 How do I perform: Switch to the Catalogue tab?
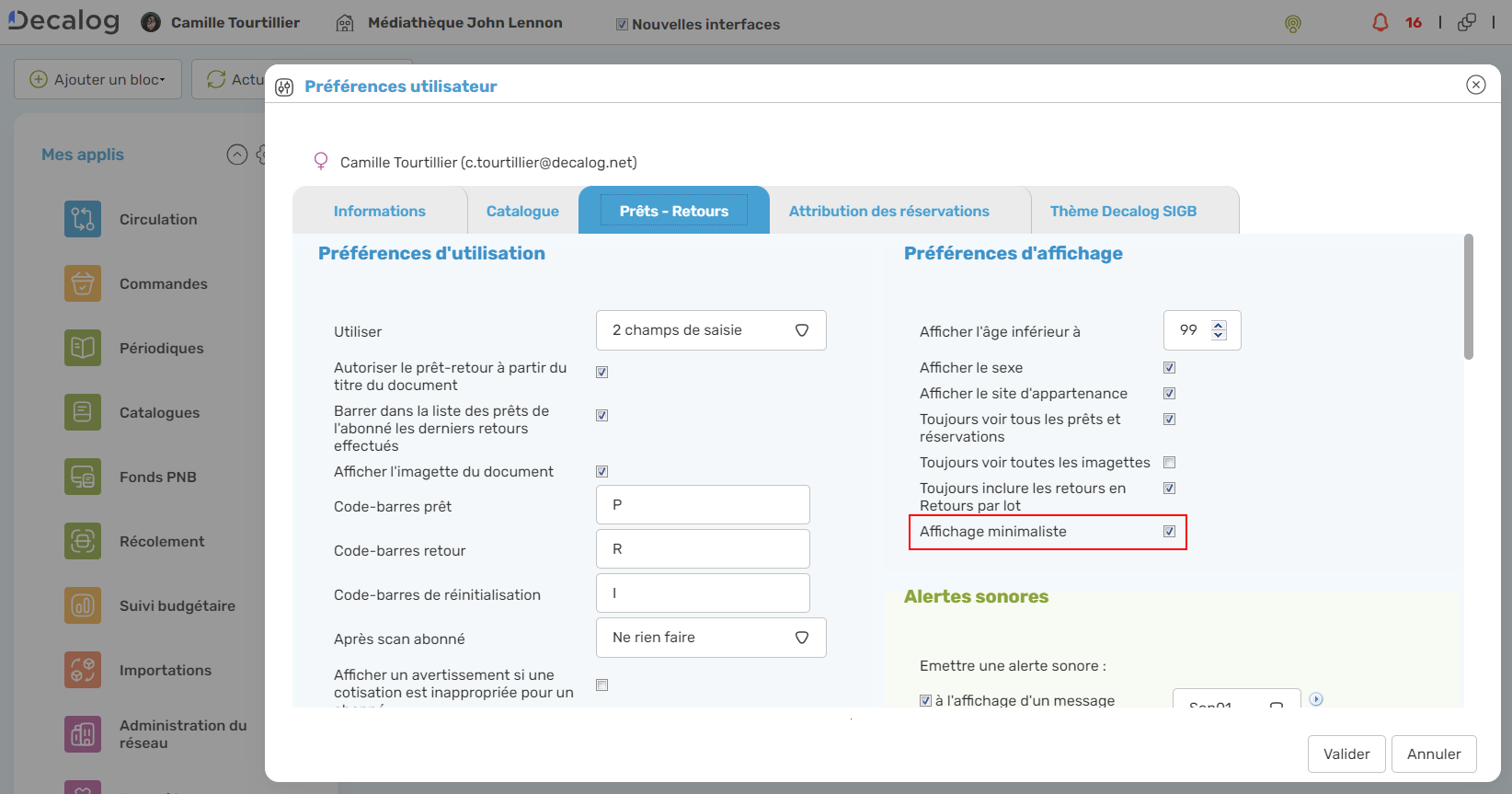click(522, 211)
